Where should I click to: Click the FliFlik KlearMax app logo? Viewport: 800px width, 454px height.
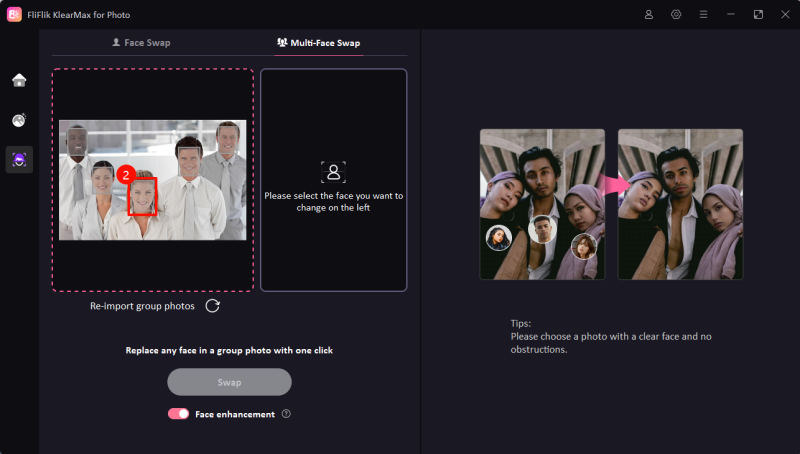(x=14, y=15)
